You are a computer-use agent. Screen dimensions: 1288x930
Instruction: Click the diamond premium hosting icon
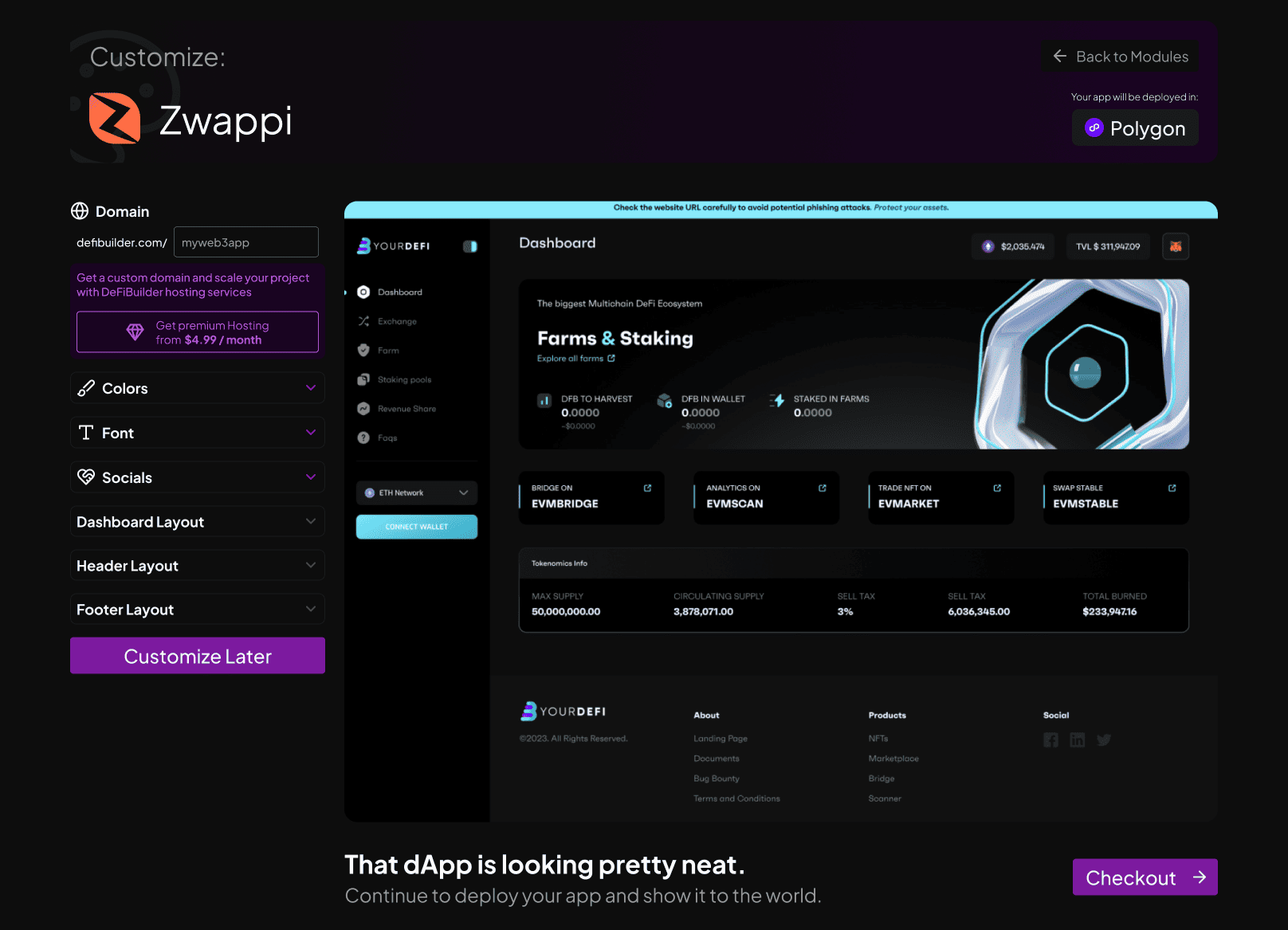pos(135,332)
